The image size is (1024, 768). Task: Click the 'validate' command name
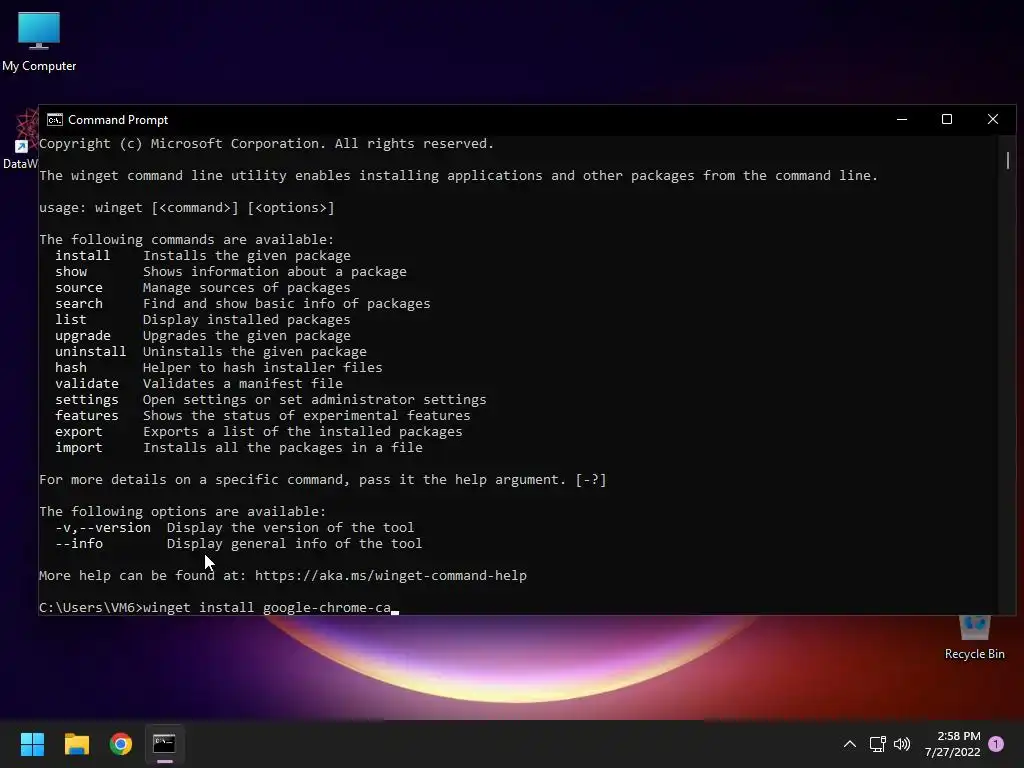(x=87, y=383)
